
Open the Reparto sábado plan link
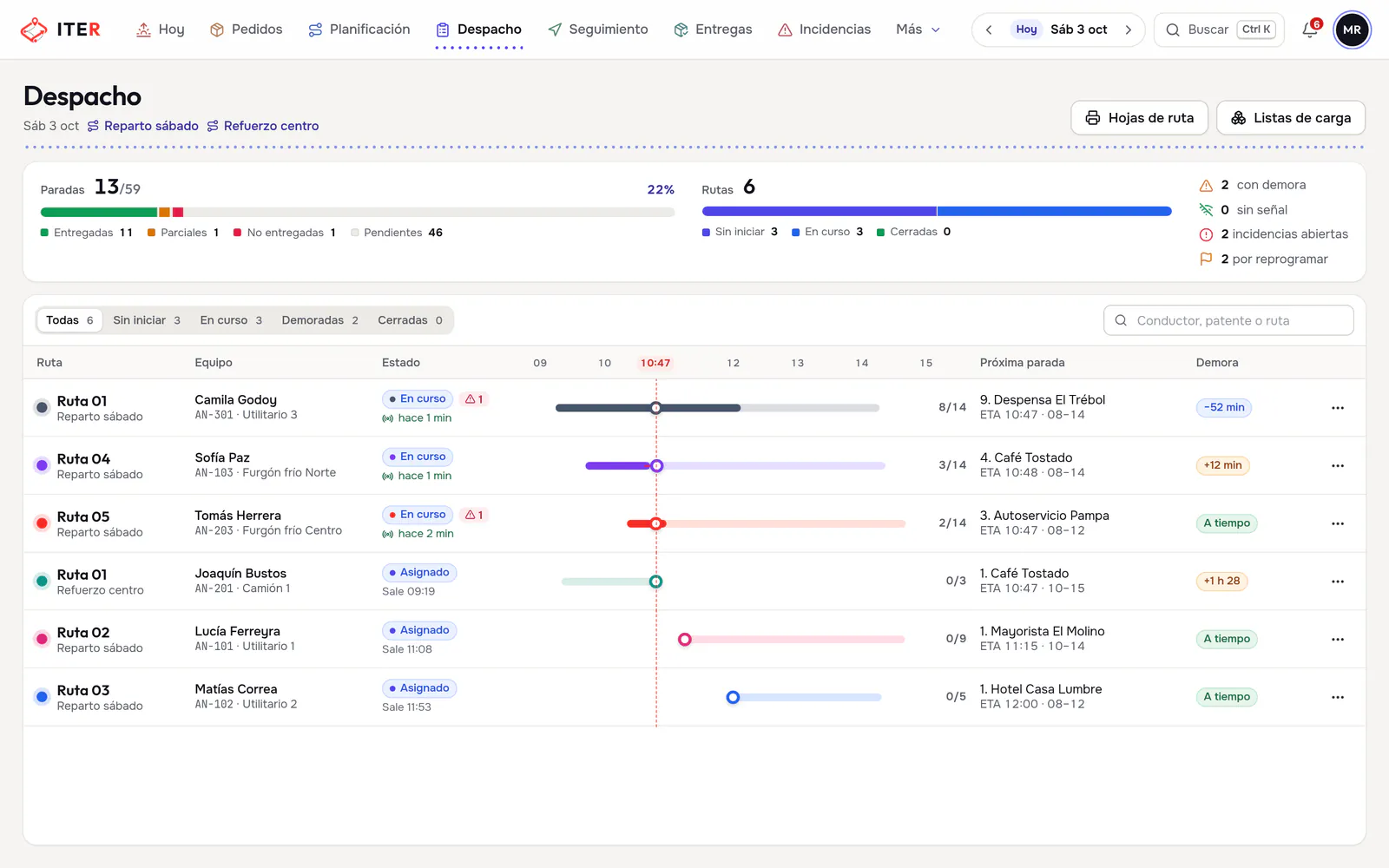[143, 126]
